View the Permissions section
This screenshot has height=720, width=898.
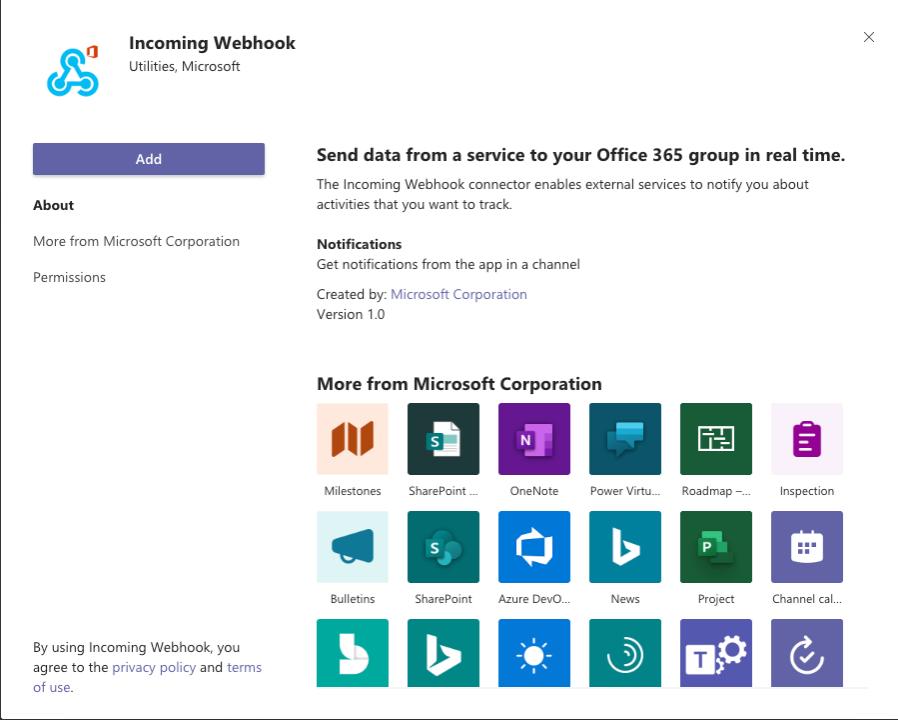click(69, 277)
